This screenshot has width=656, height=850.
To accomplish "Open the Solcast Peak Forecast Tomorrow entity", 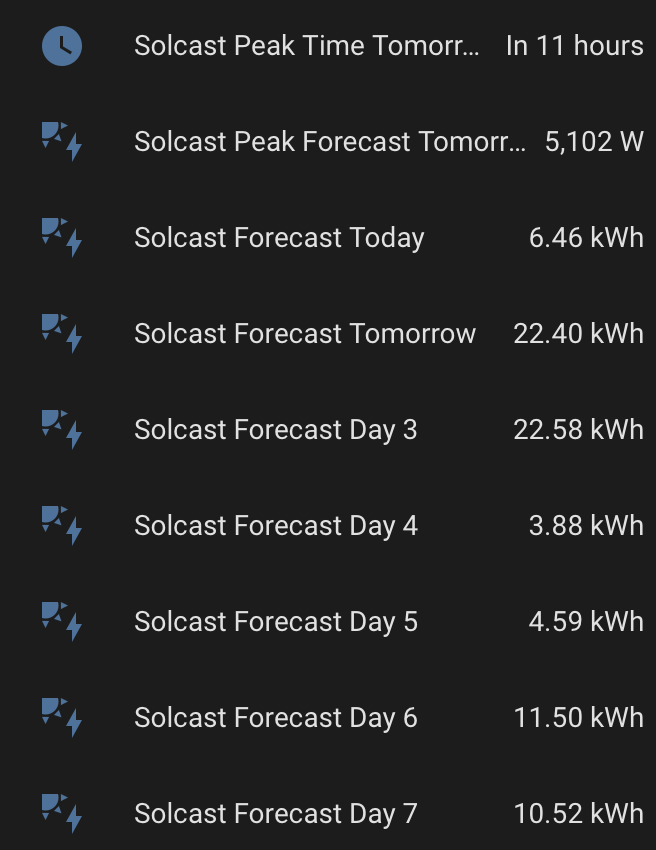I will [330, 142].
